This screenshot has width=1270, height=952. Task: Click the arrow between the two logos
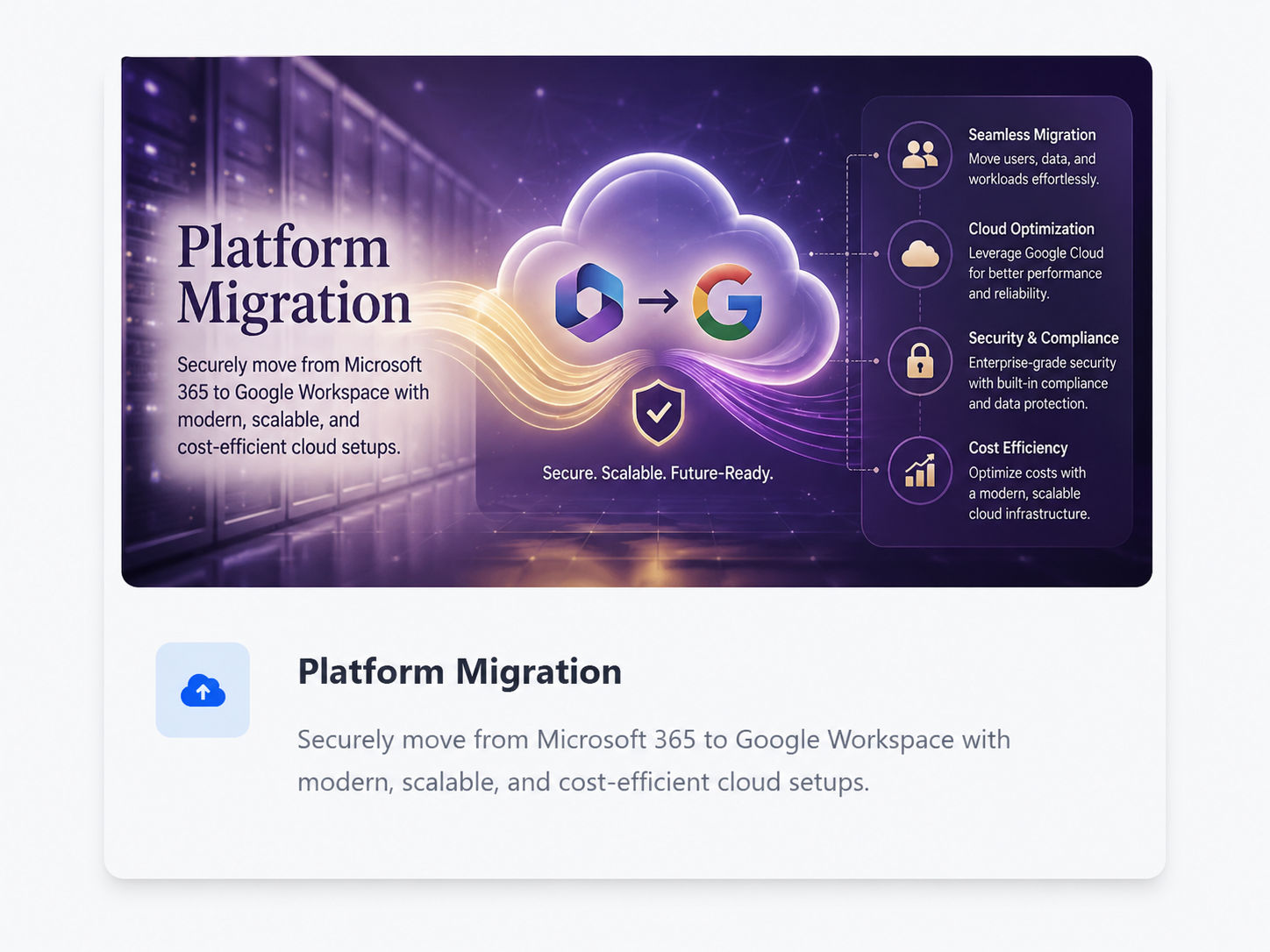(x=658, y=302)
